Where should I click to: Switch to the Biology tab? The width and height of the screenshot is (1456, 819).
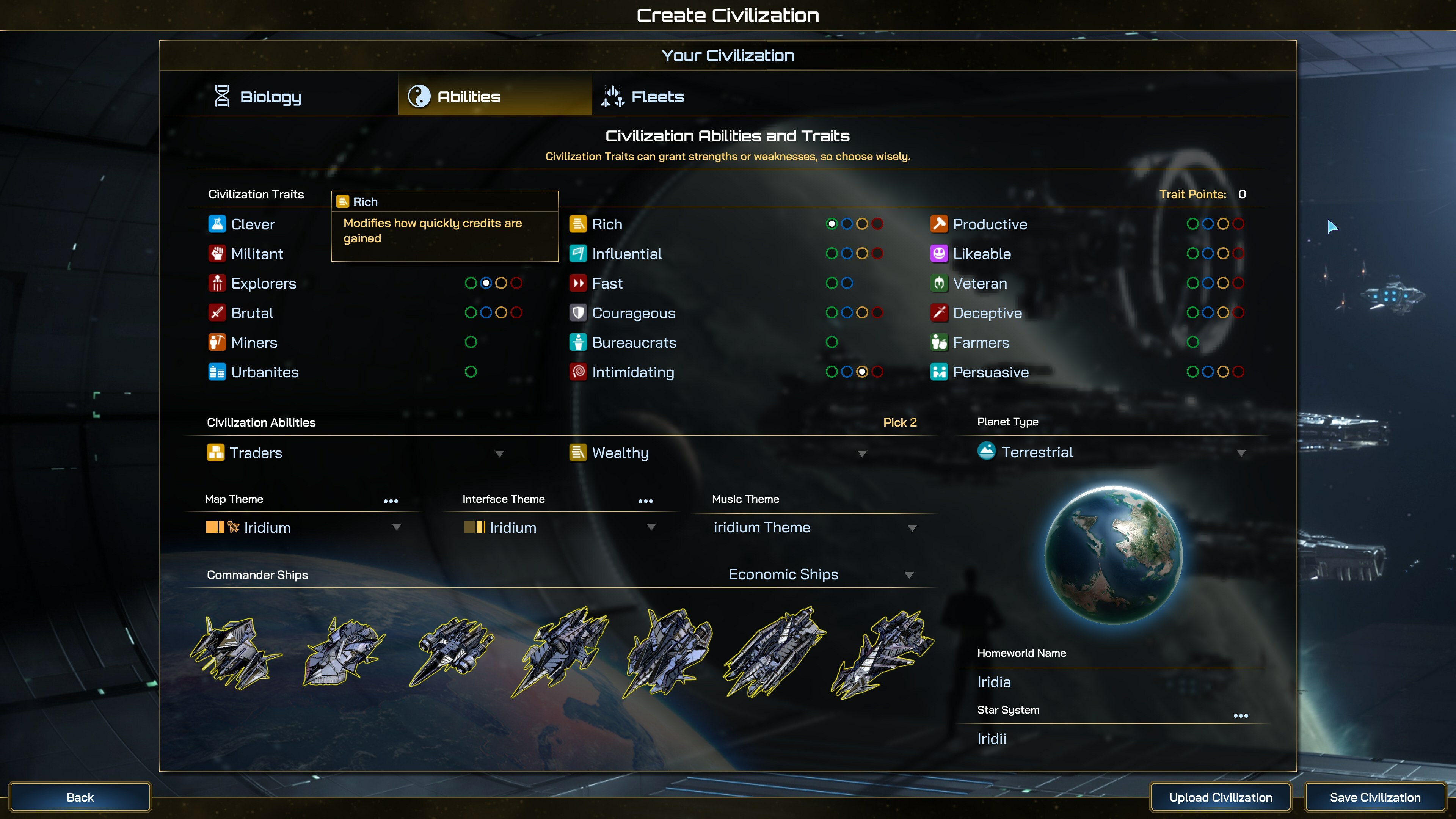(258, 96)
